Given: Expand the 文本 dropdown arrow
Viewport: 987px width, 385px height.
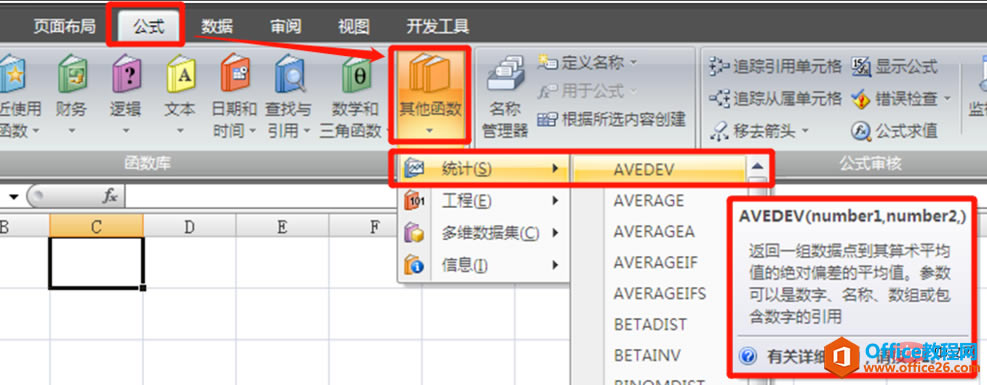Looking at the screenshot, I should tap(179, 131).
